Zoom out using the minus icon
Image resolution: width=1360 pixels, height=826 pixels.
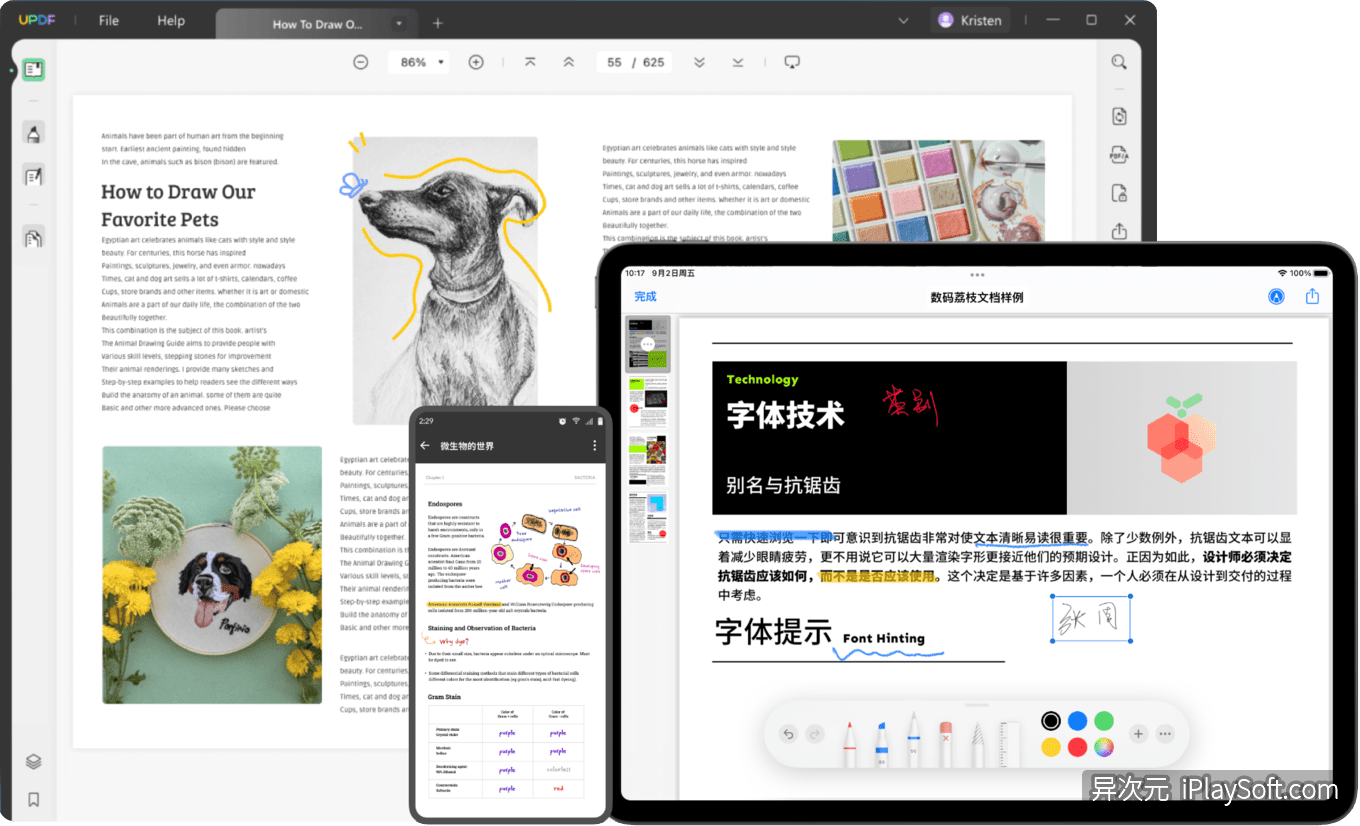click(x=360, y=61)
